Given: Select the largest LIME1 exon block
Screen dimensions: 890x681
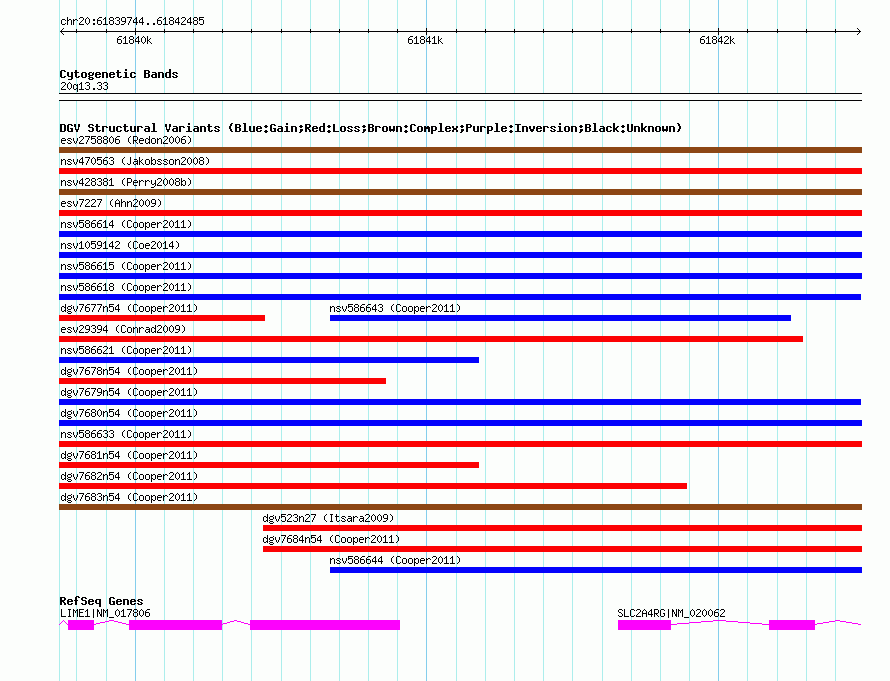Looking at the screenshot, I should (325, 625).
